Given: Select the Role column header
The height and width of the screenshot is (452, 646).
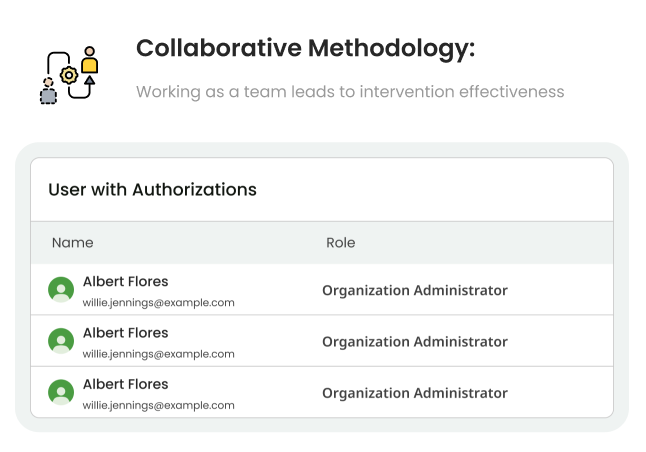Looking at the screenshot, I should pyautogui.click(x=340, y=243).
